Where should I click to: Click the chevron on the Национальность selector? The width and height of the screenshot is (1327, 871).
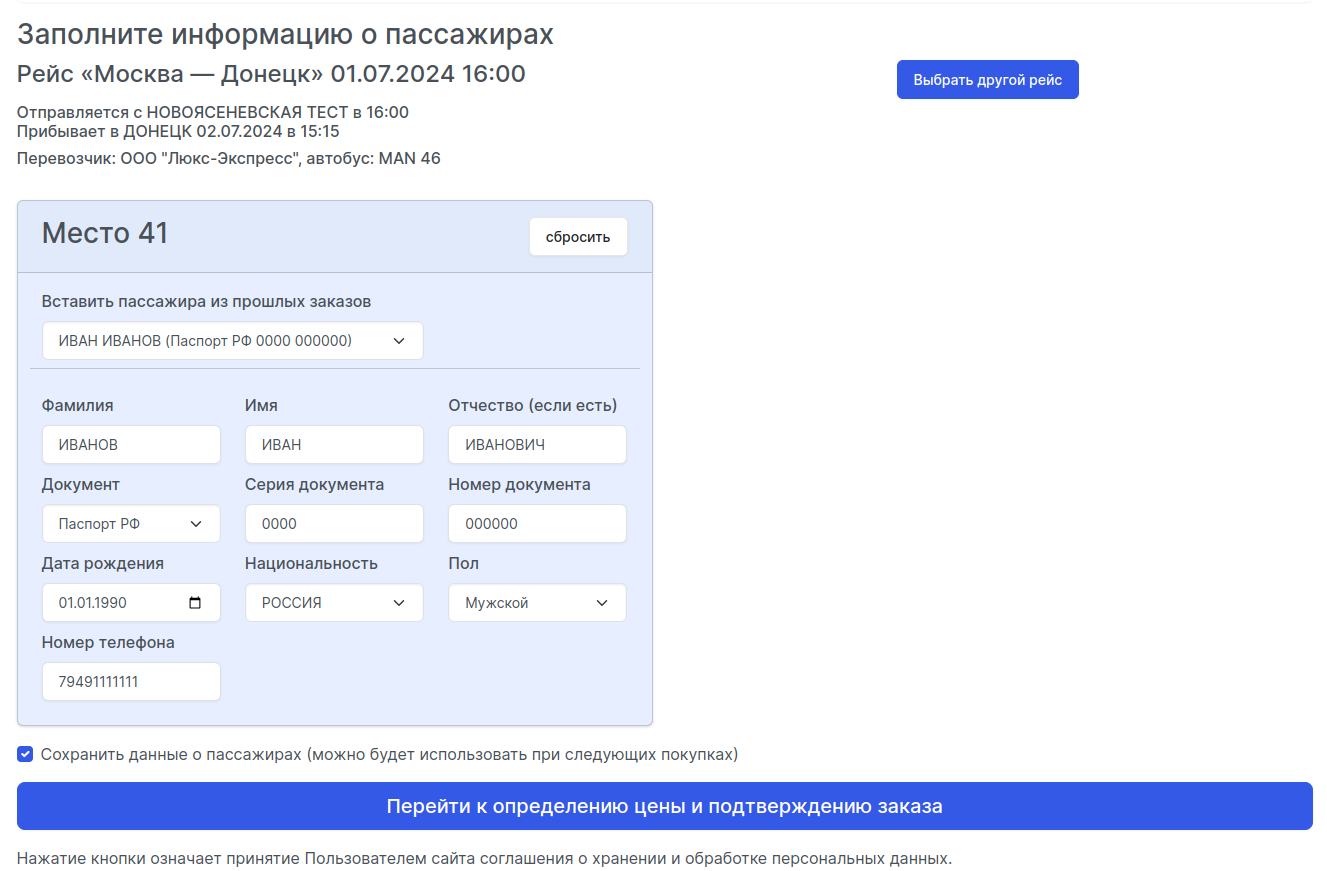(398, 602)
